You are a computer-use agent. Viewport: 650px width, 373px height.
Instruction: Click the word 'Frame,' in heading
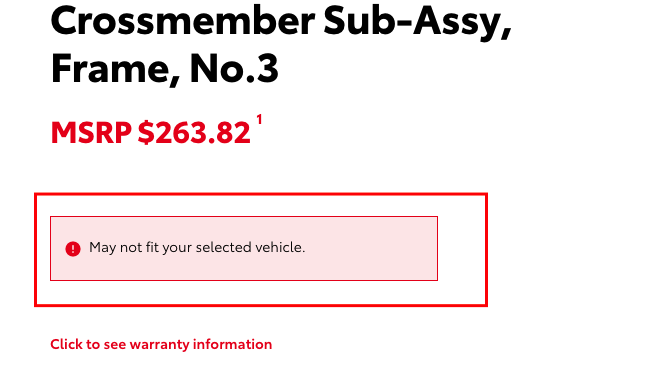click(x=116, y=69)
